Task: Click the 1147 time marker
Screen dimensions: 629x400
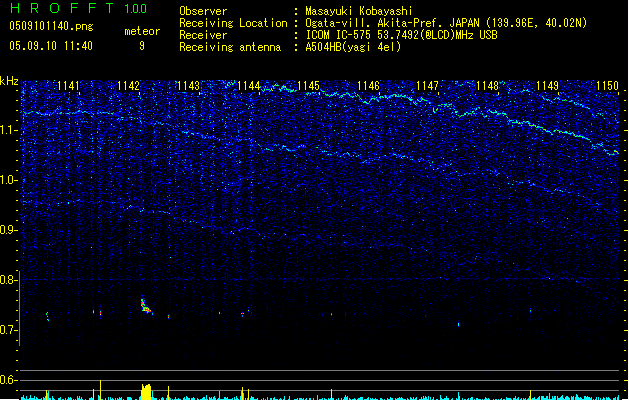Action: [428, 86]
